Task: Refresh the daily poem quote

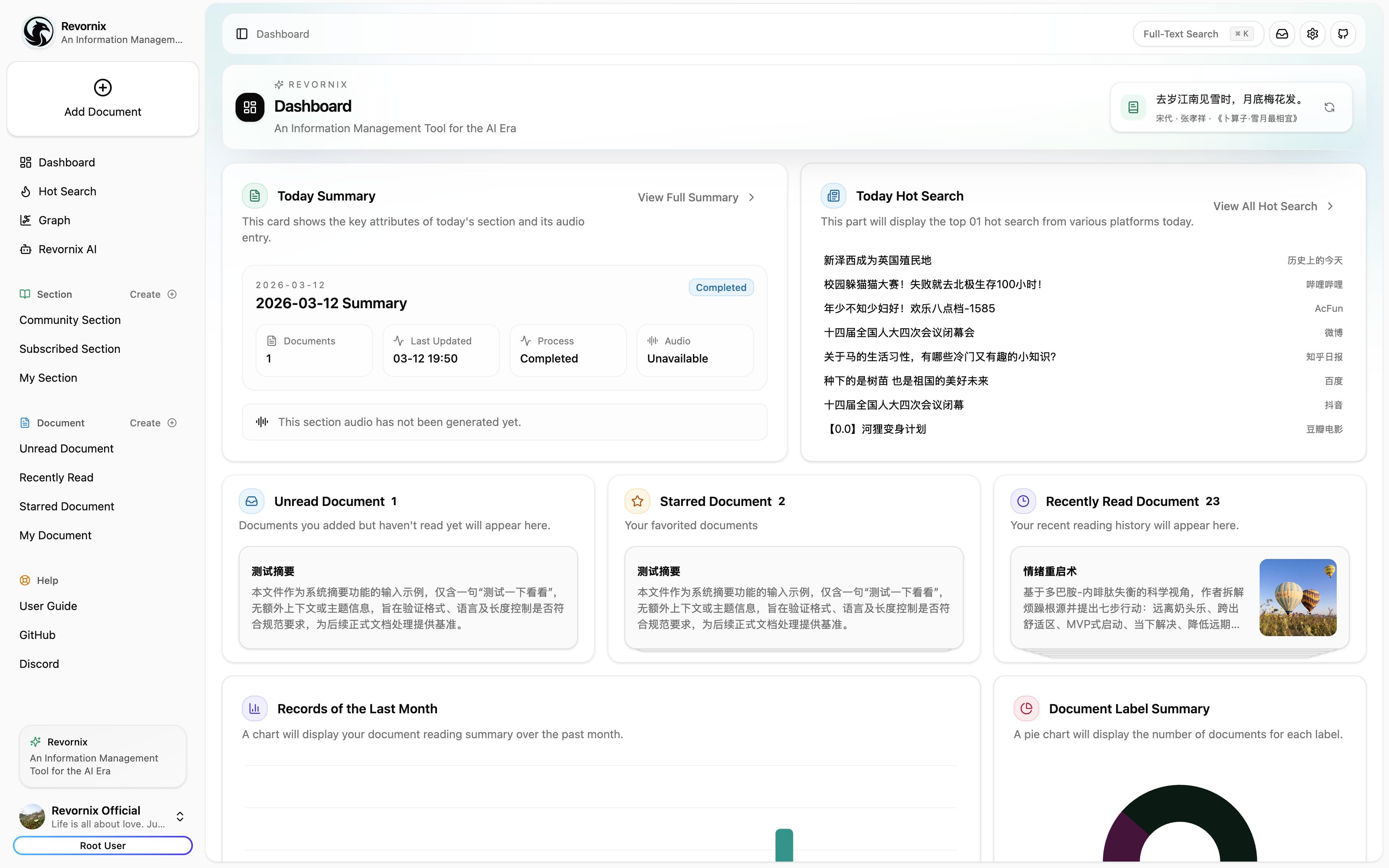Action: (1329, 107)
